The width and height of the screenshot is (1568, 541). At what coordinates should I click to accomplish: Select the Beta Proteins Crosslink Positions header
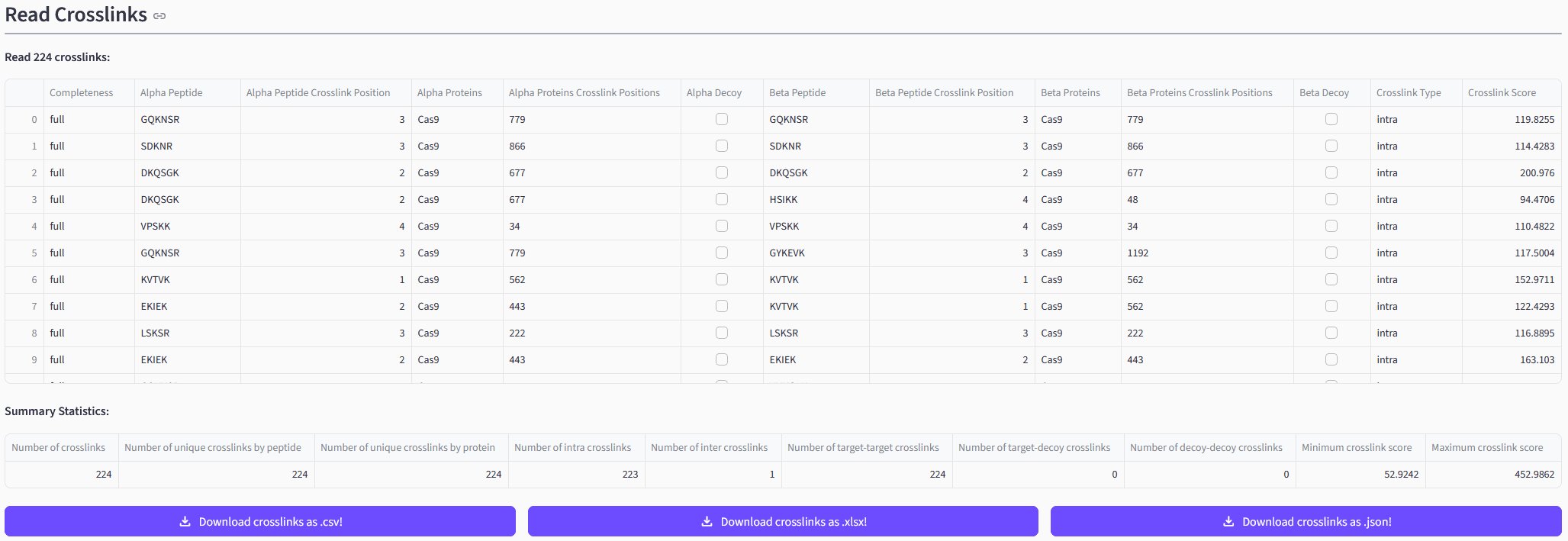[x=1199, y=93]
